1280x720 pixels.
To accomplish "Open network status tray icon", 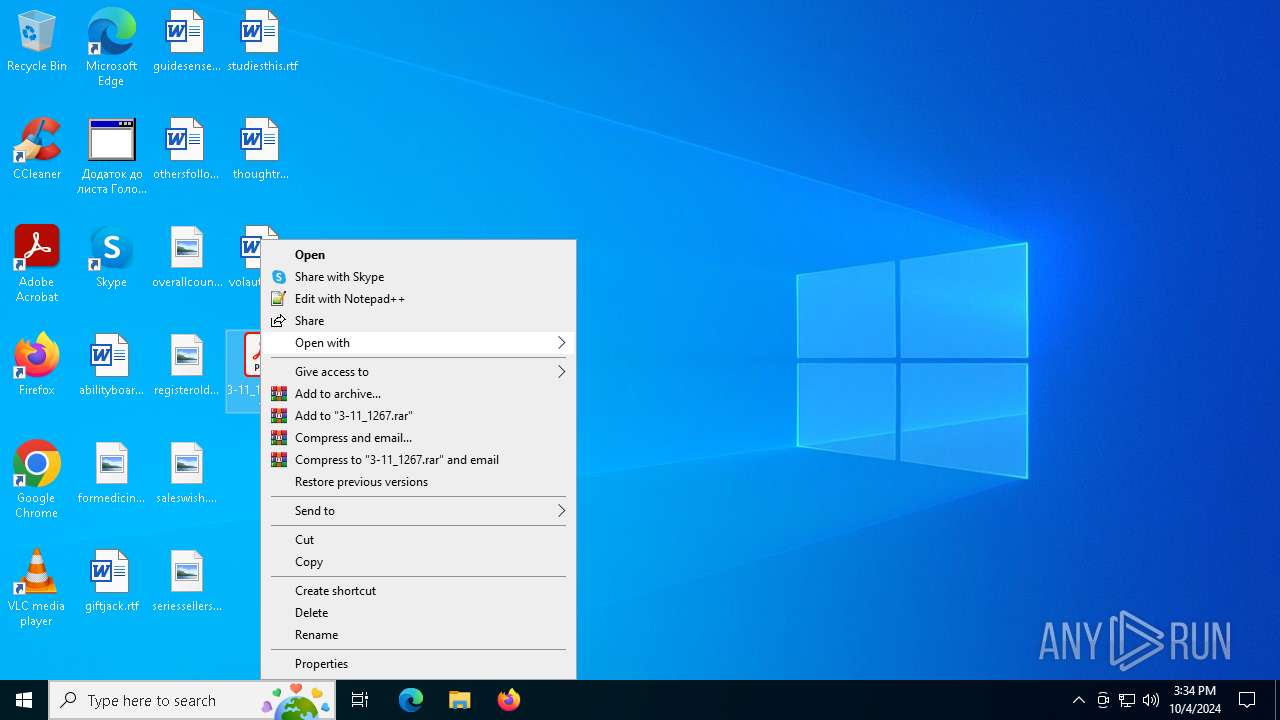I will click(1127, 700).
